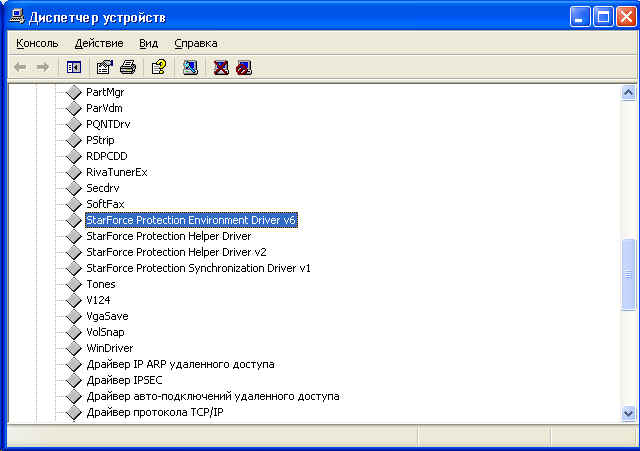This screenshot has width=640, height=451.
Task: Click the scrollbar up arrow
Action: pos(629,93)
